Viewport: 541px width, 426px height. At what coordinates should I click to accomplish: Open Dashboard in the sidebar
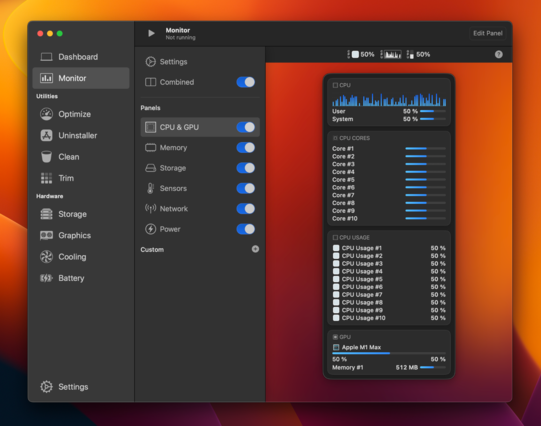(x=81, y=57)
